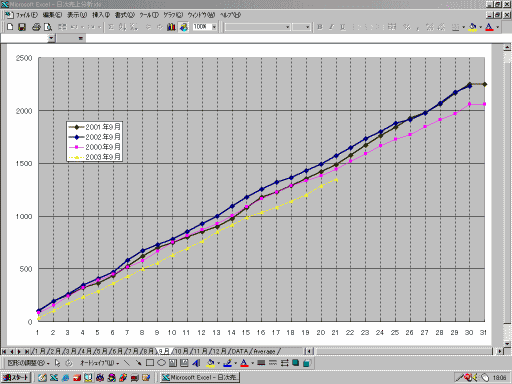Image resolution: width=512 pixels, height=384 pixels.
Task: Open the 表示 (View) menu
Action: [x=77, y=15]
